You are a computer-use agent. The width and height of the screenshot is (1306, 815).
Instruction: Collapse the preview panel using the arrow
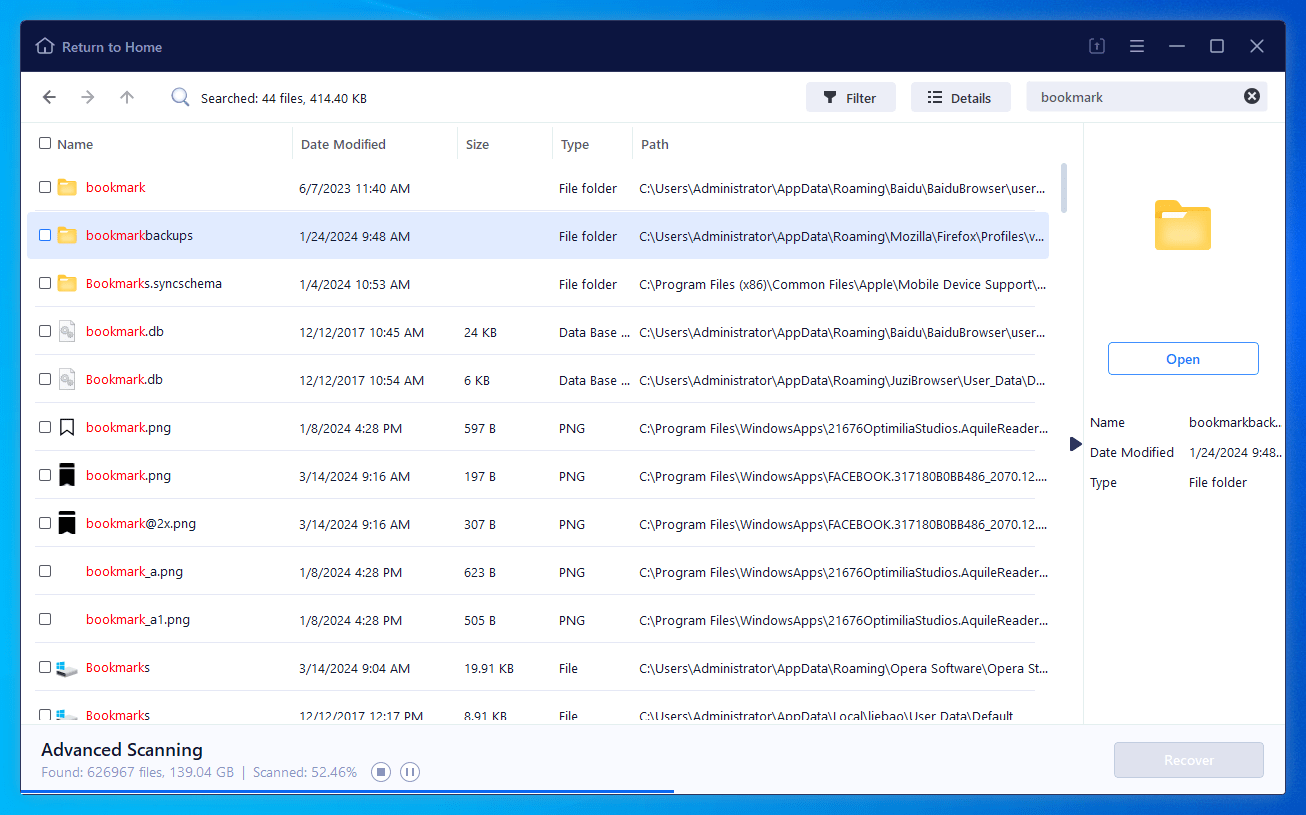(1075, 443)
